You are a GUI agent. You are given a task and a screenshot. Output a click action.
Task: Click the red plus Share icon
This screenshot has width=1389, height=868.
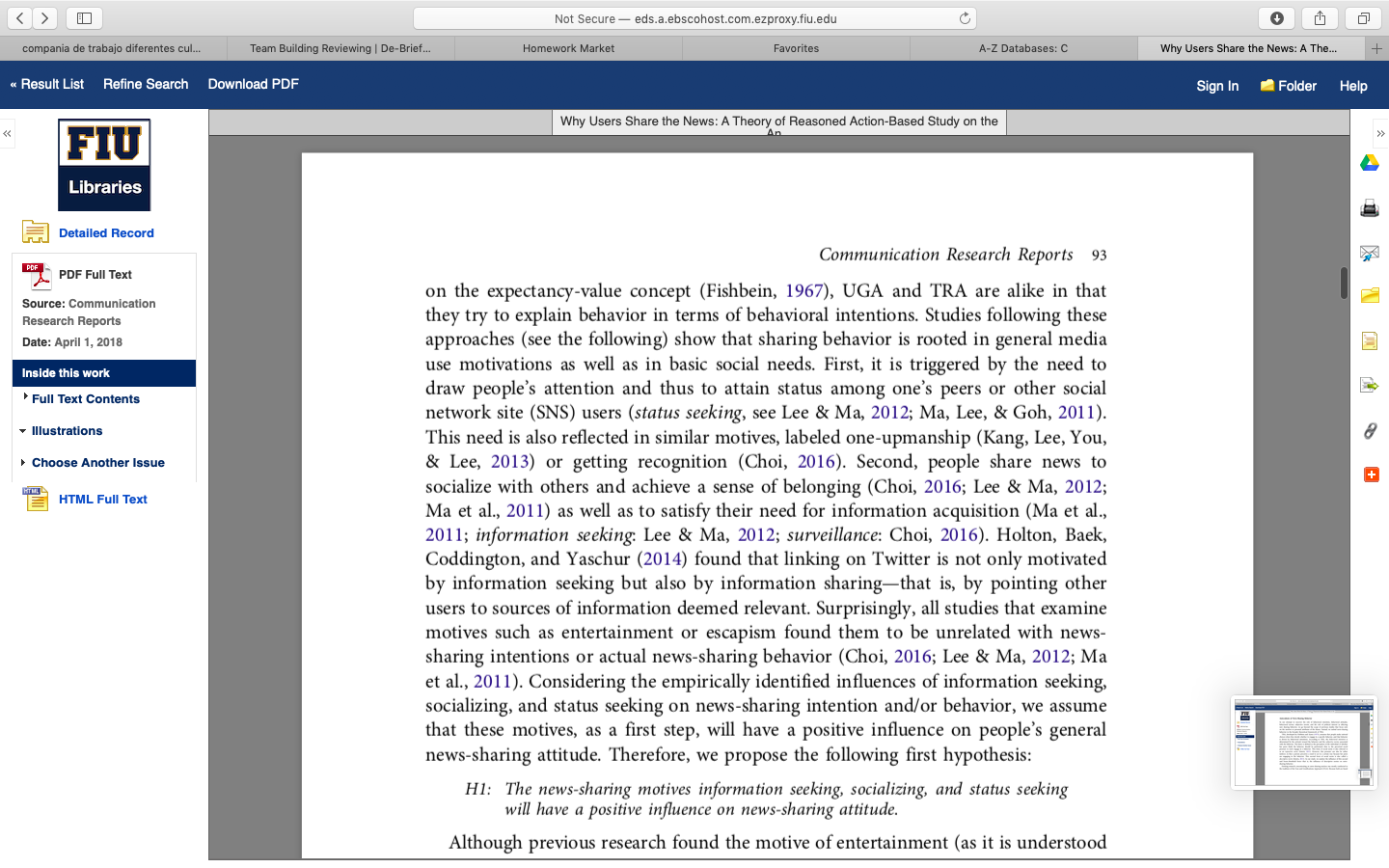[1371, 475]
